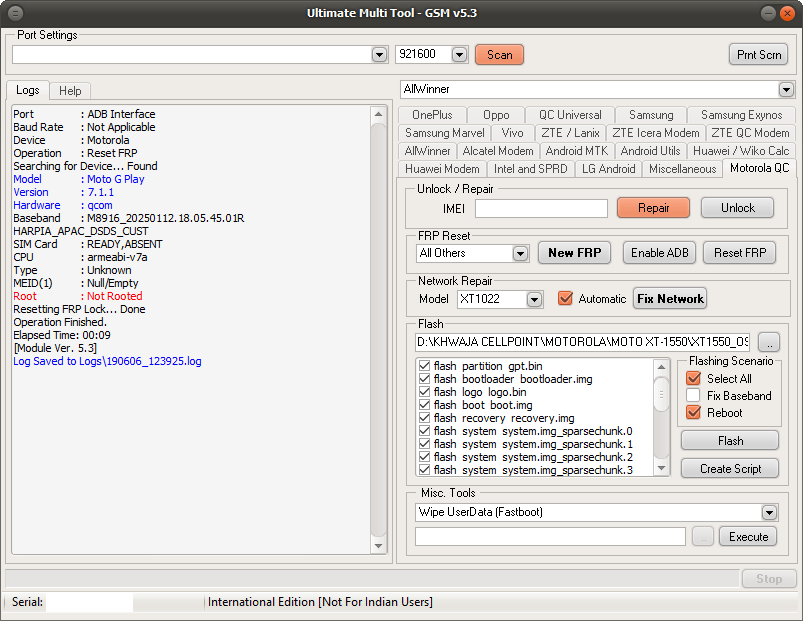
Task: Toggle system.img_sparsechunk.0 checkbox
Action: pos(424,431)
